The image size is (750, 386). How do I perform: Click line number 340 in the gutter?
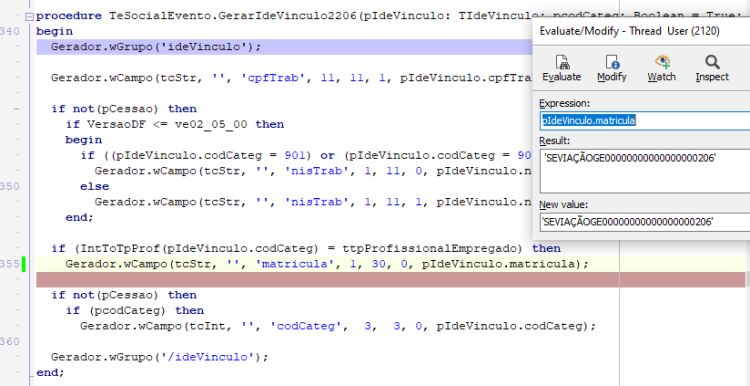(10, 32)
